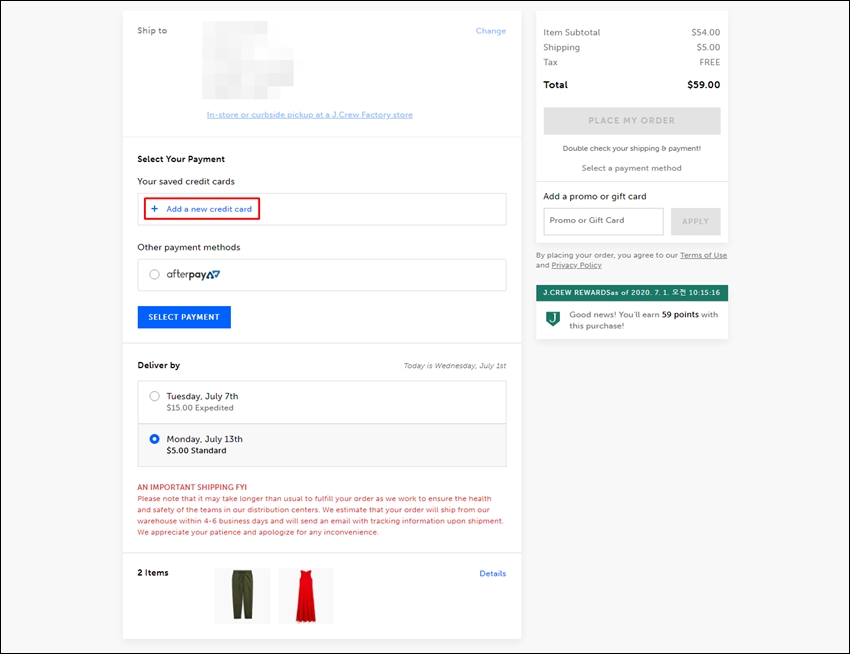Click the green pants item thumbnail
The width and height of the screenshot is (850, 654).
point(242,595)
